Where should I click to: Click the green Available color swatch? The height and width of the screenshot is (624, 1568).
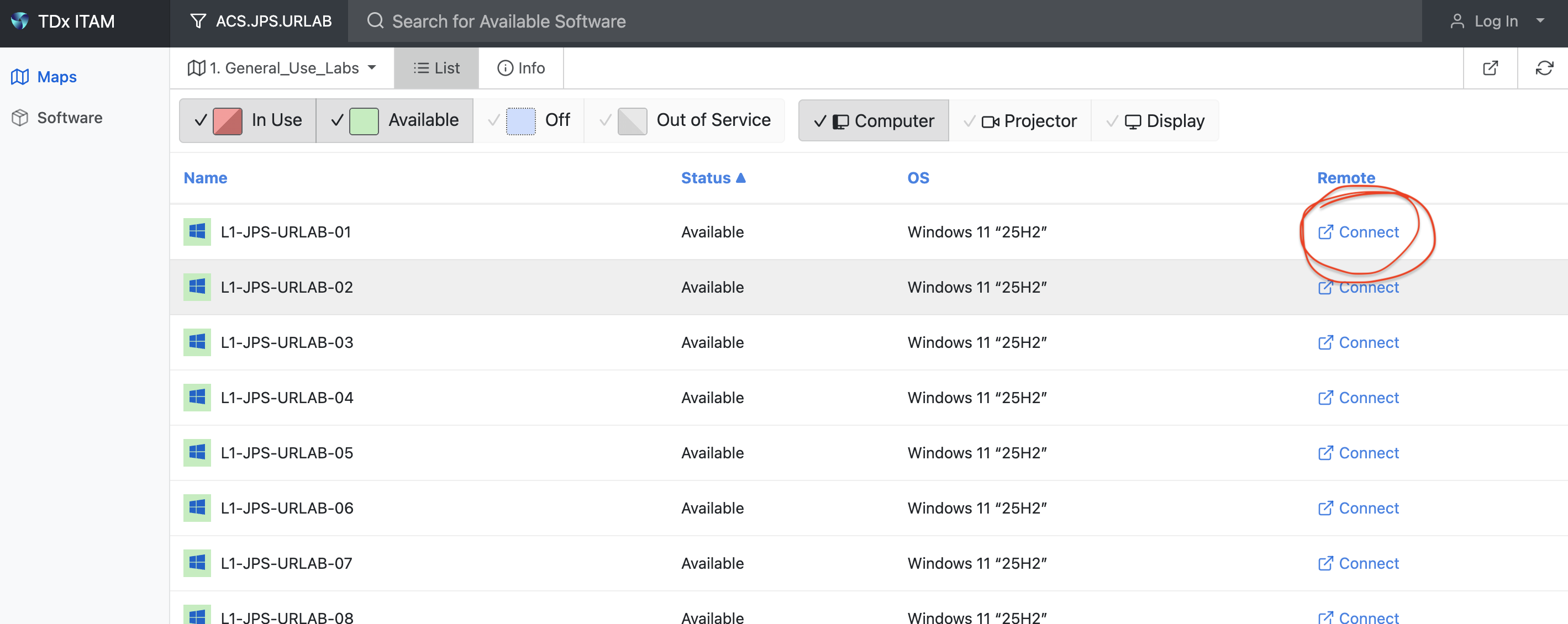coord(364,120)
